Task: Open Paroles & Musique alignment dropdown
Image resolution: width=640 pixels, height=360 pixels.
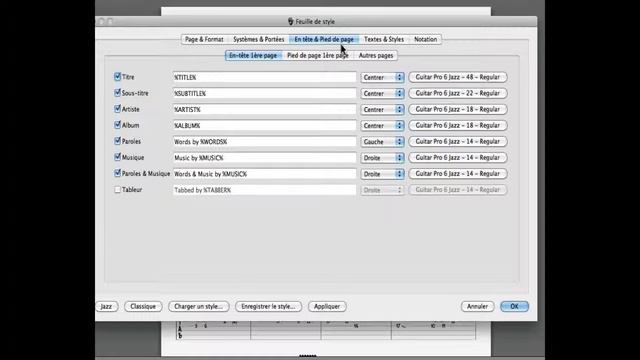Action: click(x=382, y=174)
